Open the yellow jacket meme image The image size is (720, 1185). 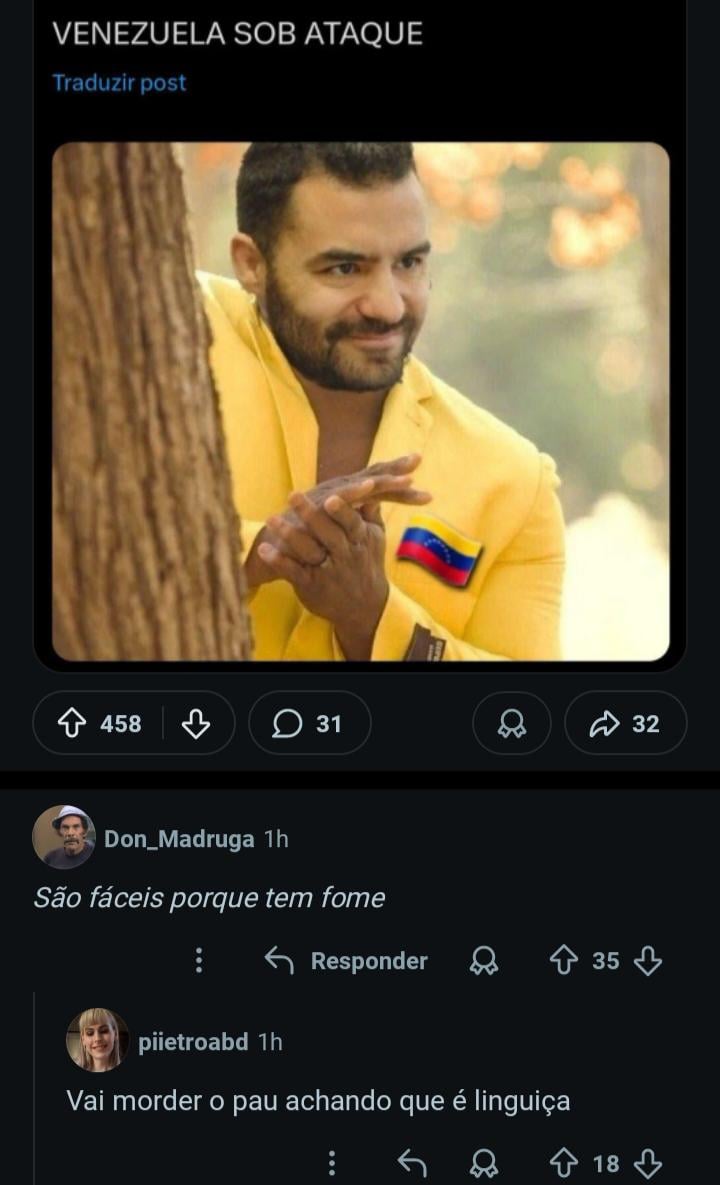(x=360, y=401)
